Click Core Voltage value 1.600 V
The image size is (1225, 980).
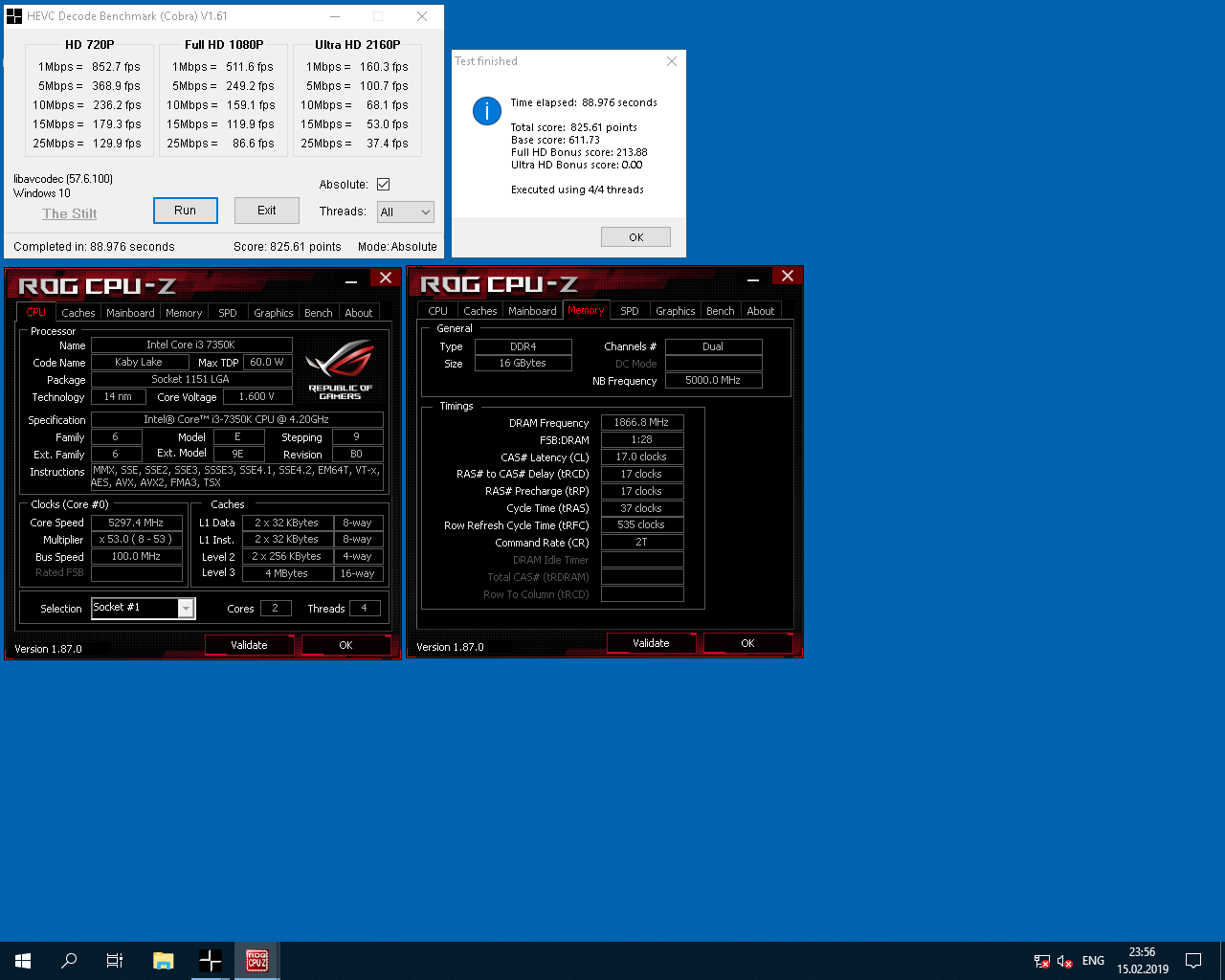coord(257,396)
